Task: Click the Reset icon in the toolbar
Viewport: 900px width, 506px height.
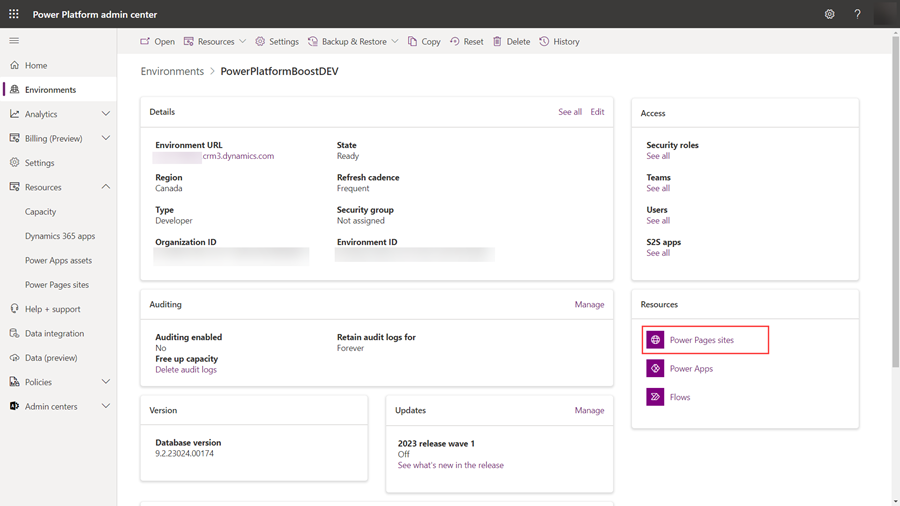Action: (455, 41)
